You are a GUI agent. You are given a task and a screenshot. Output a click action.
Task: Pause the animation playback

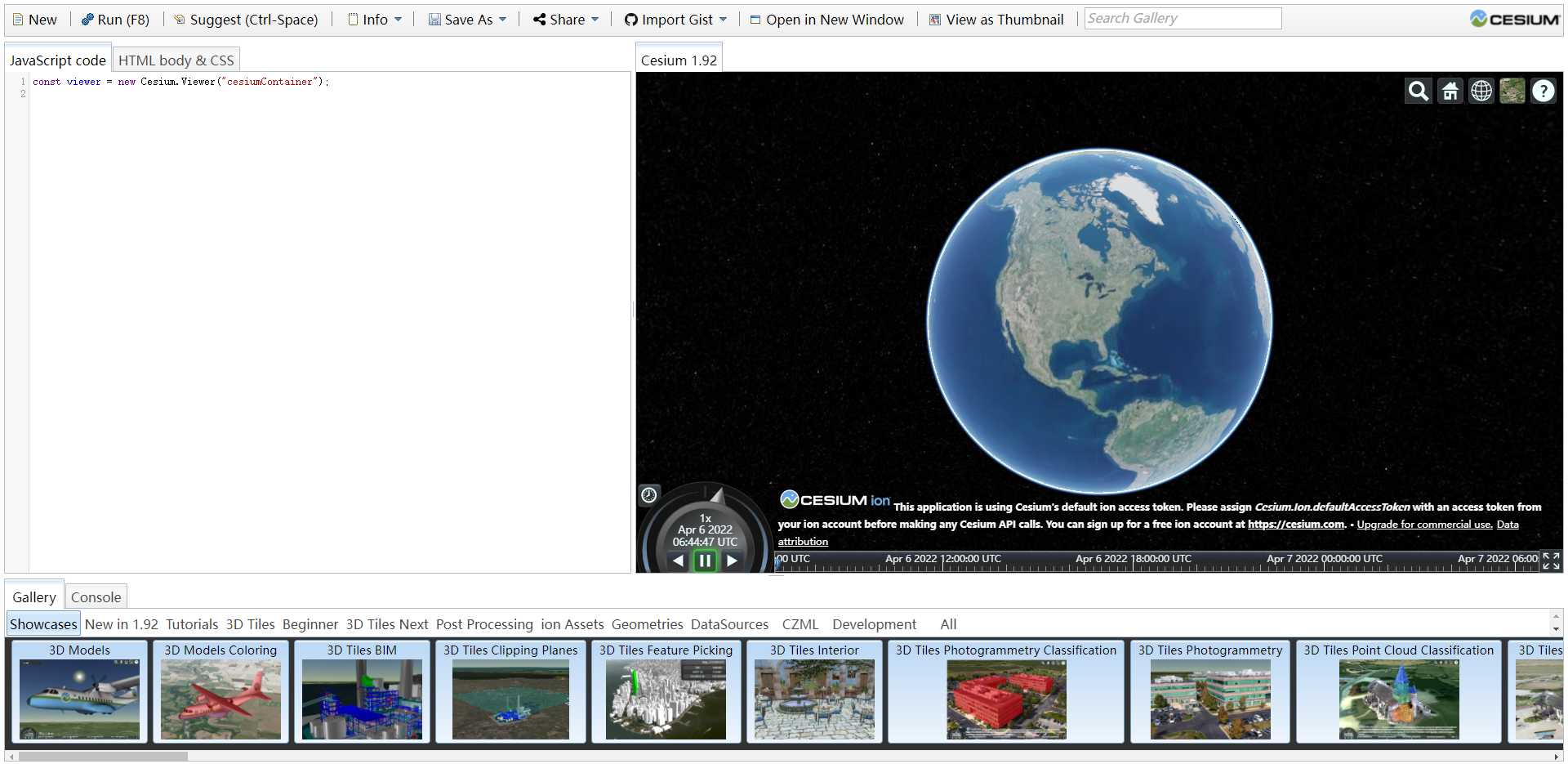(704, 561)
